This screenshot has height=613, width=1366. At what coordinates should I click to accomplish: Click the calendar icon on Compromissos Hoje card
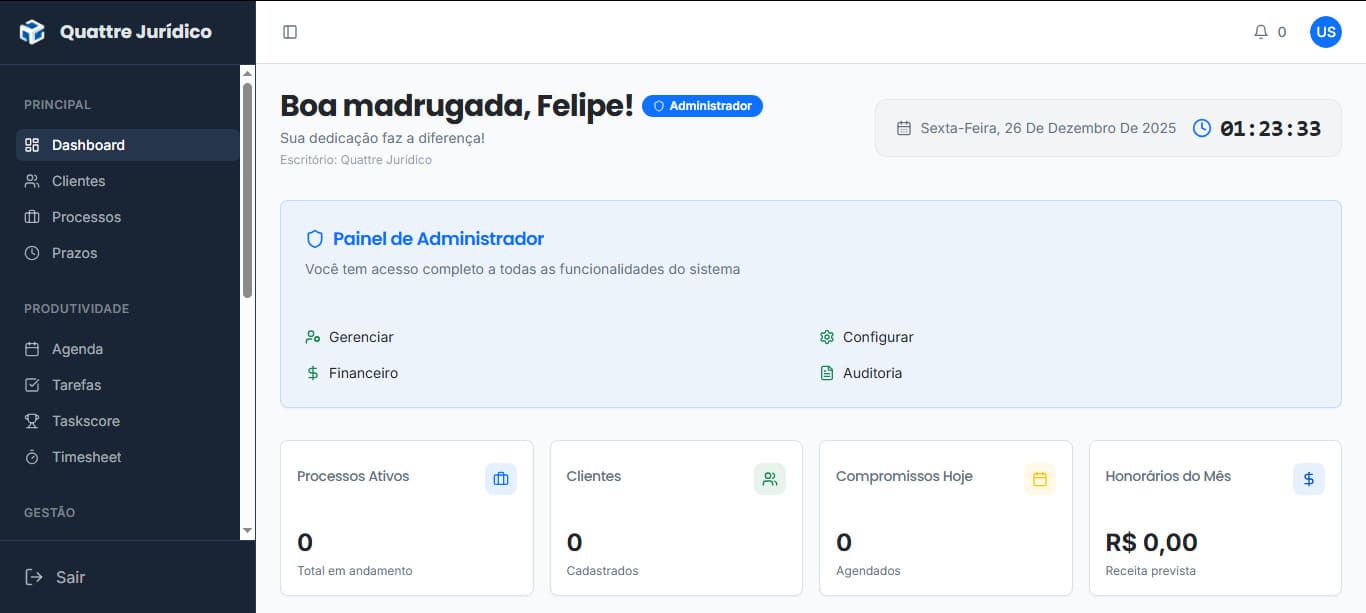(x=1039, y=479)
